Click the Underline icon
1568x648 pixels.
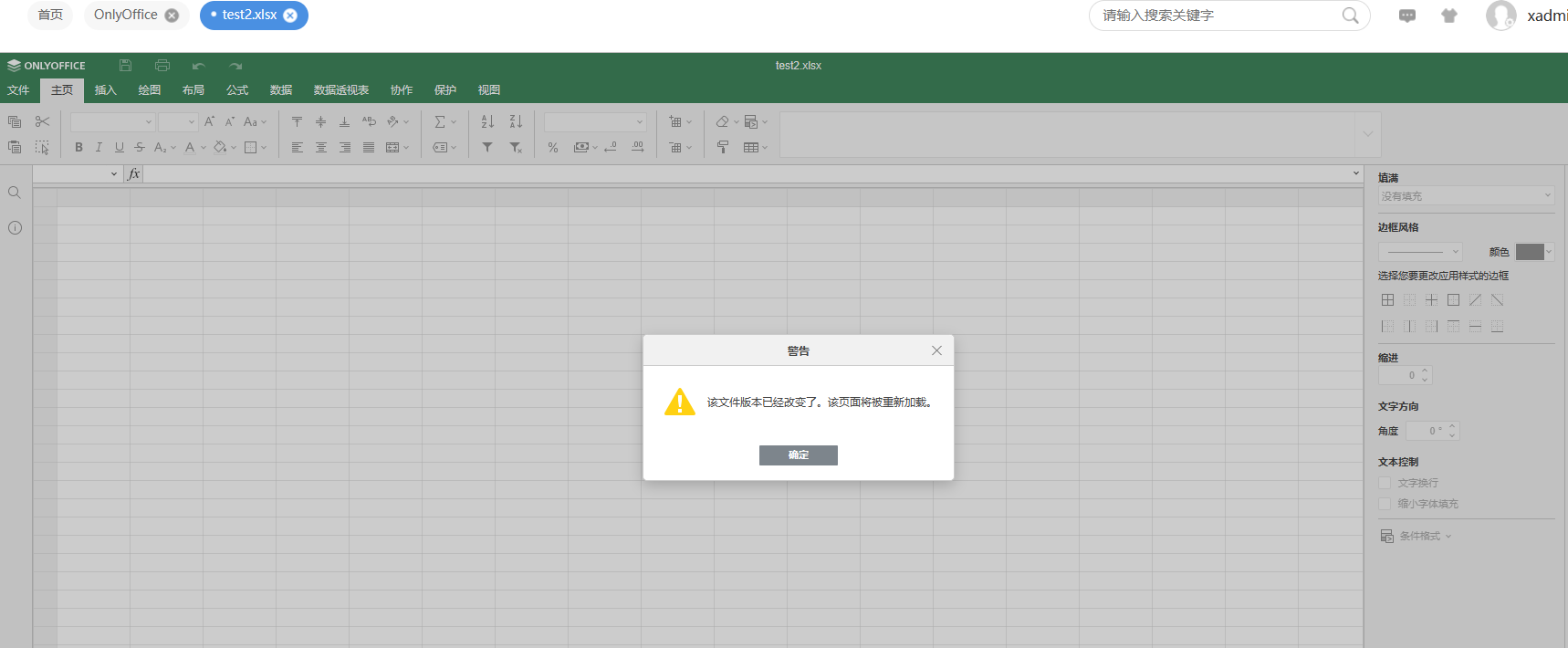click(119, 147)
